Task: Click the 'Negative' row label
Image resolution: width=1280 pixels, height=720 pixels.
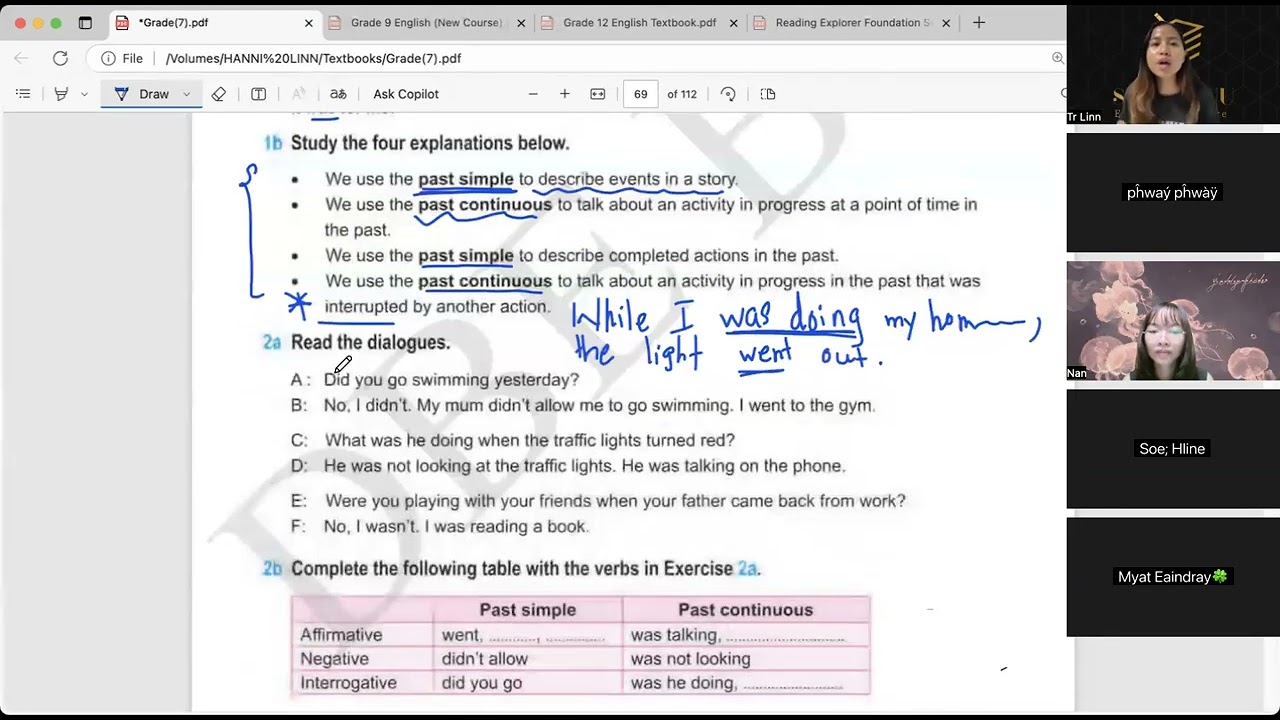Action: click(334, 659)
